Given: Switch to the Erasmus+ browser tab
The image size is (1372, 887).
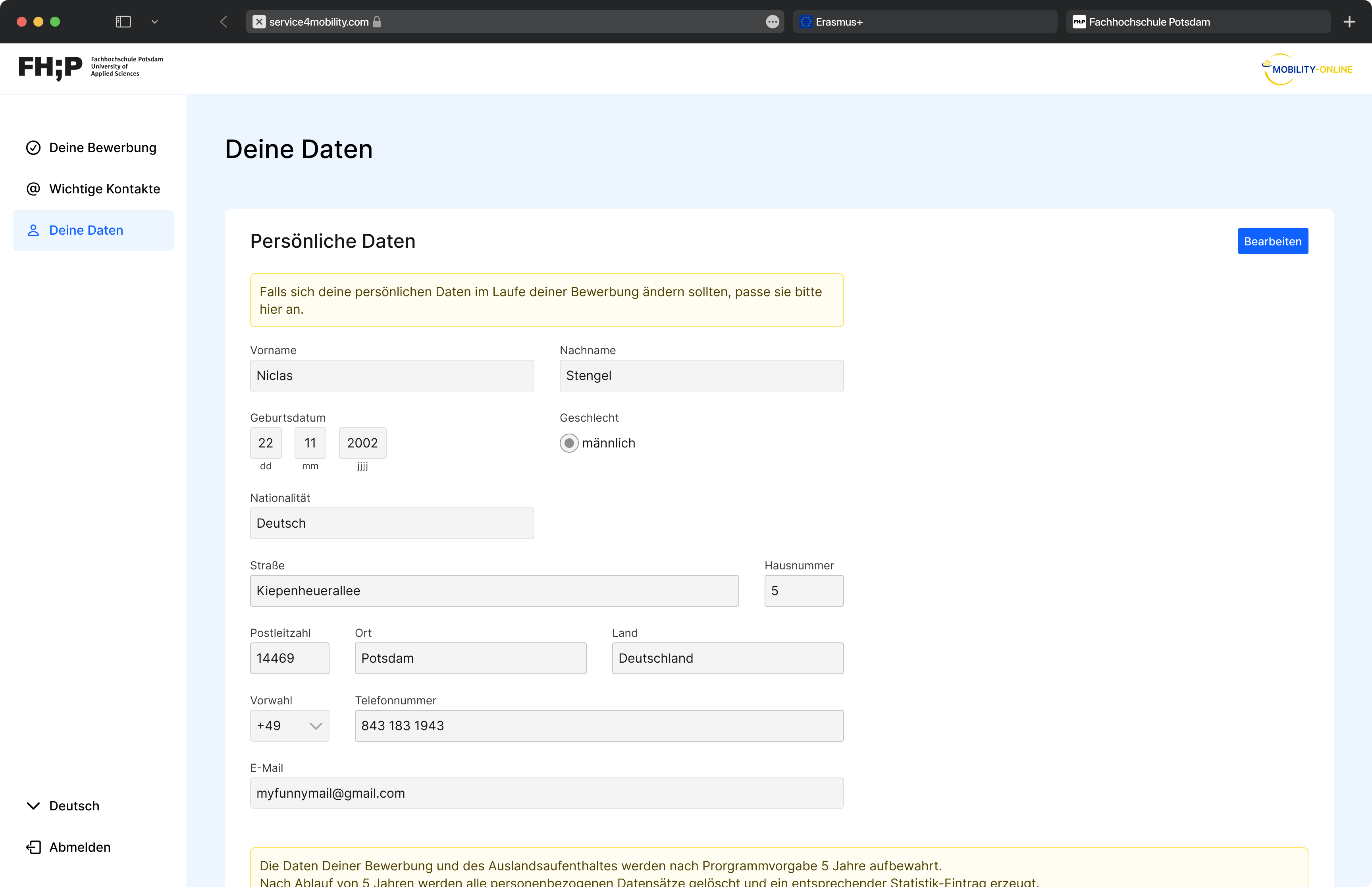Looking at the screenshot, I should (x=924, y=22).
